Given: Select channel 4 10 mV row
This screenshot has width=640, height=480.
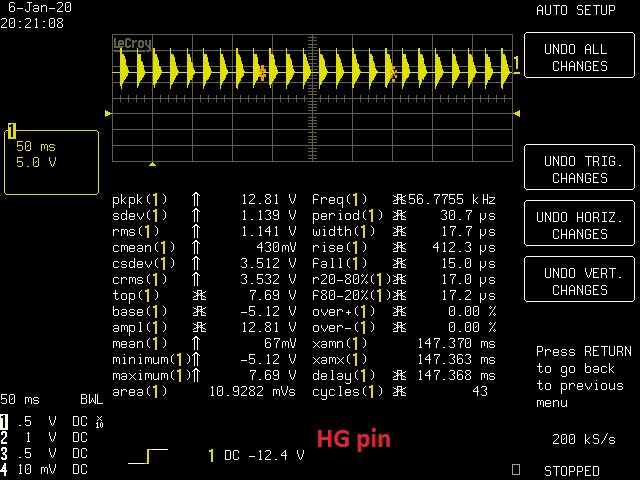Looking at the screenshot, I should tap(44, 469).
